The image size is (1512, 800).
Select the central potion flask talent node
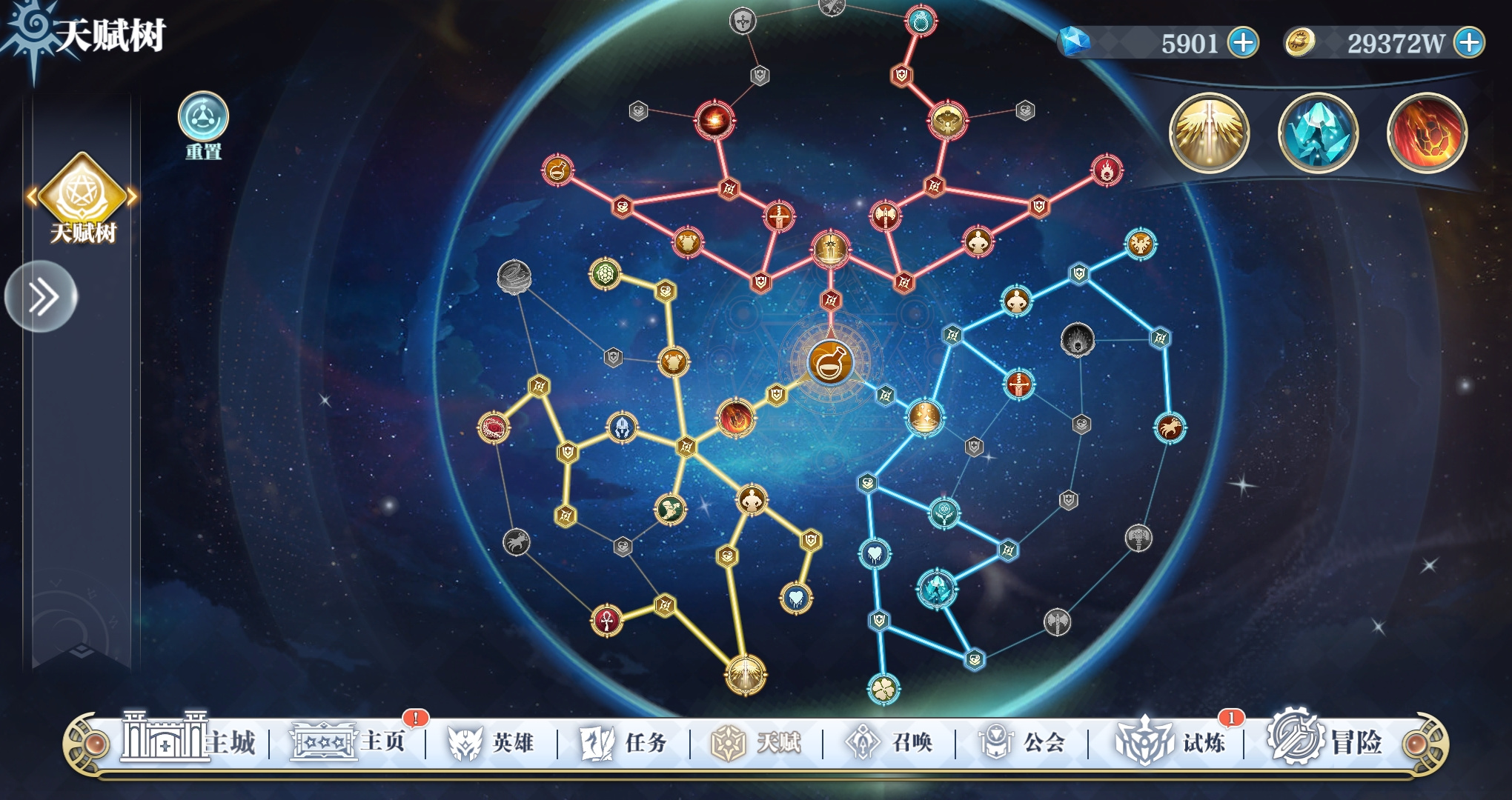pos(829,362)
